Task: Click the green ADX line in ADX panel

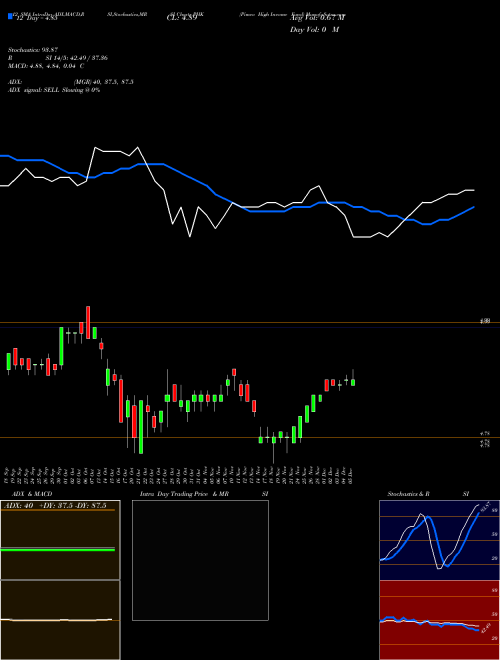Action: point(58,550)
